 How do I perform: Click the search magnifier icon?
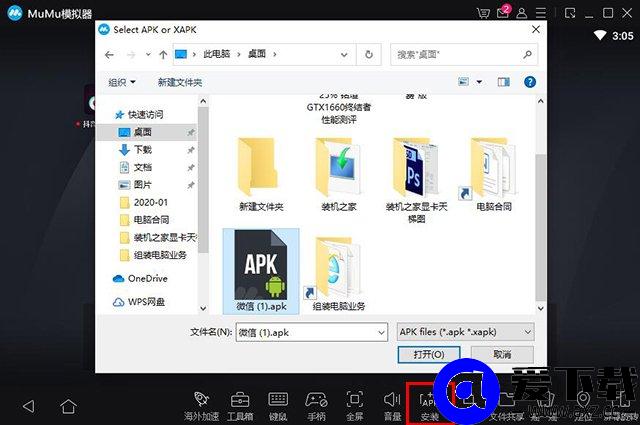pos(527,54)
